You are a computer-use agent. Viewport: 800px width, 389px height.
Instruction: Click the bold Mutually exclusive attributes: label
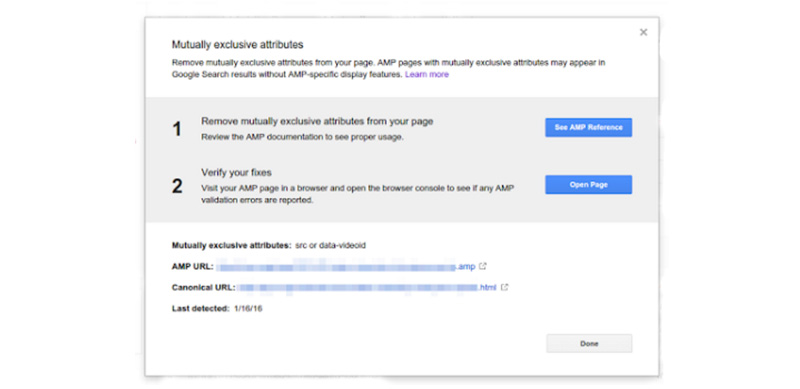pos(232,246)
